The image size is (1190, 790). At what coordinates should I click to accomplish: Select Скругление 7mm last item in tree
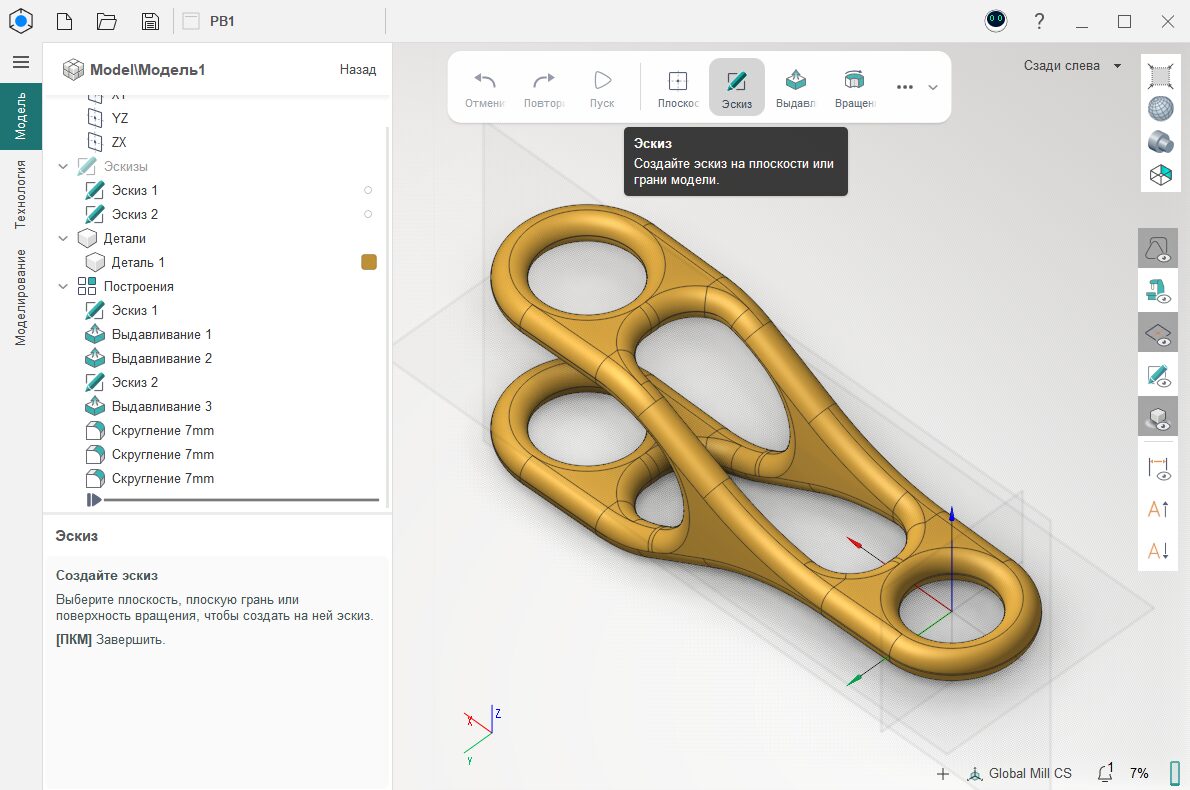tap(162, 479)
